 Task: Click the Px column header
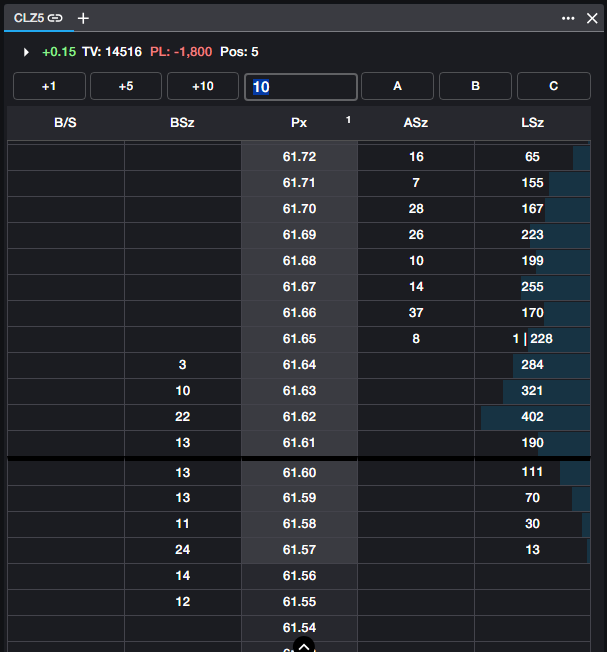click(299, 123)
